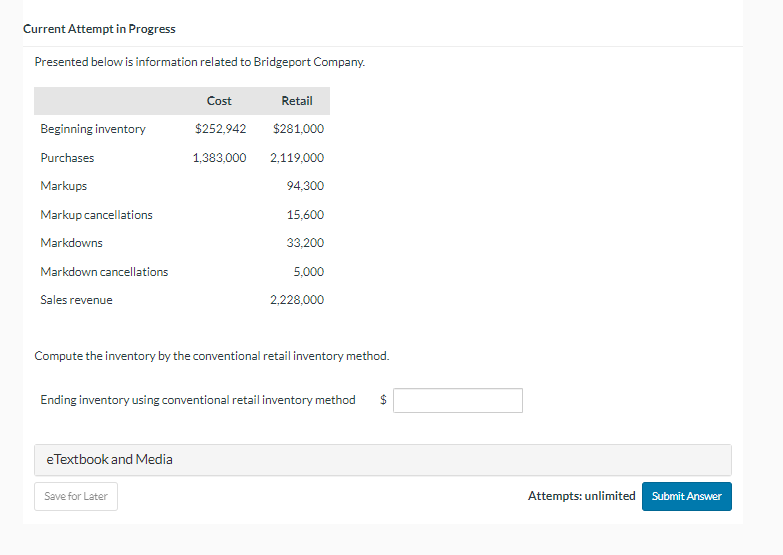Screen dimensions: 783x555
Task: Click the 2,228,000 sales revenue value
Action: pyautogui.click(x=297, y=300)
